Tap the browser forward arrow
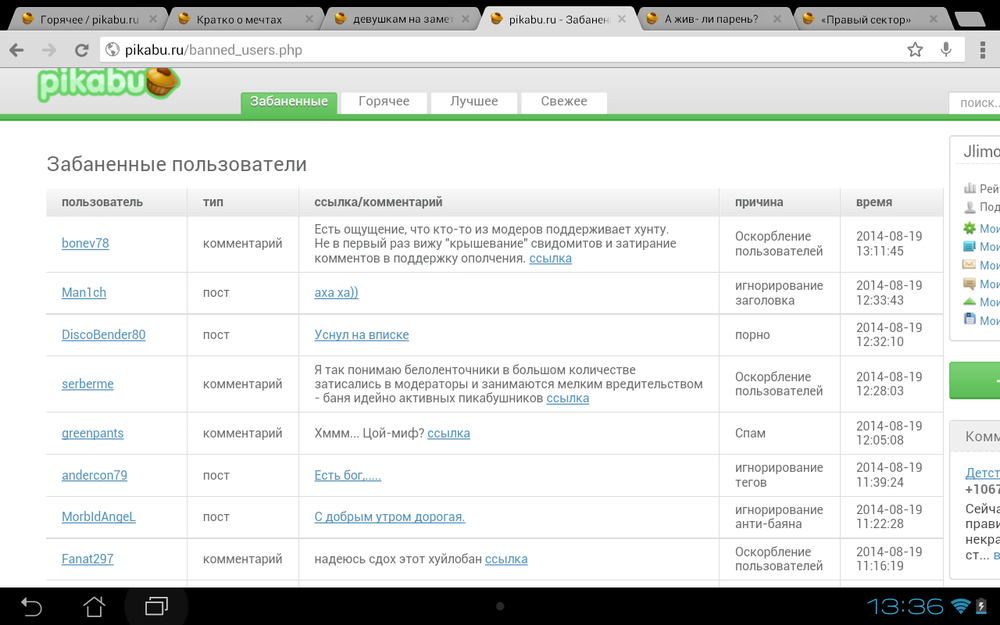Image resolution: width=1000 pixels, height=625 pixels. coord(49,50)
